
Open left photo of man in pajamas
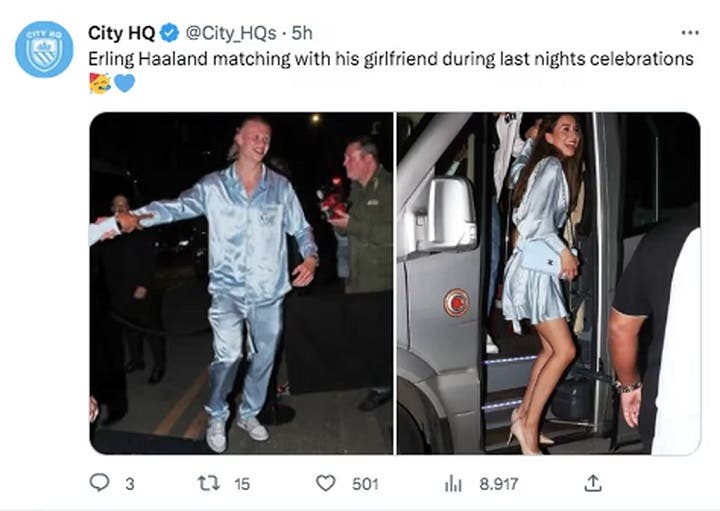pyautogui.click(x=241, y=283)
